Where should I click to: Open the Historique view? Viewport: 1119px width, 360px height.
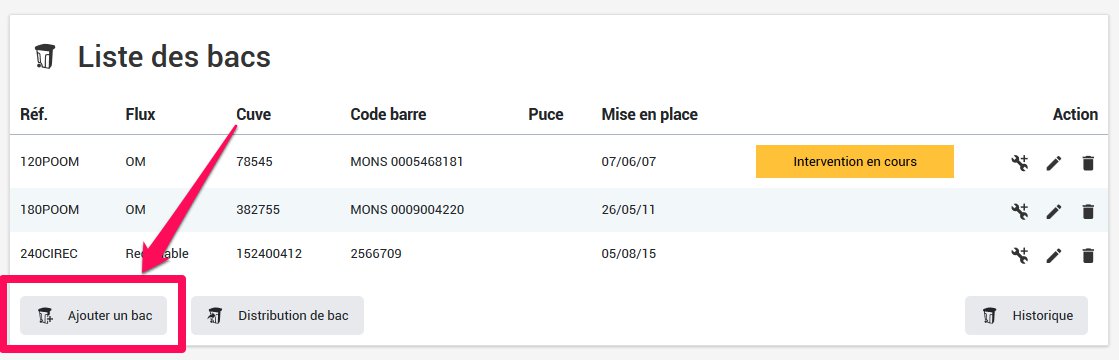click(1026, 315)
